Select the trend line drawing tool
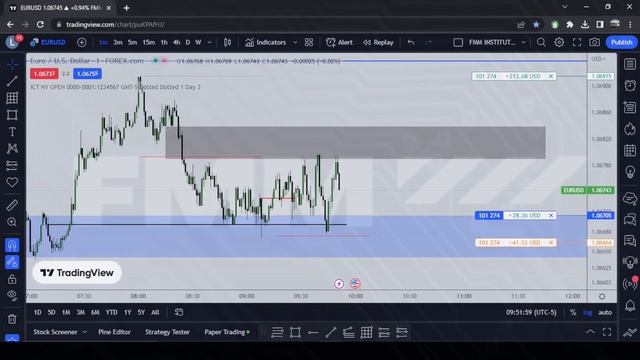 [x=12, y=81]
